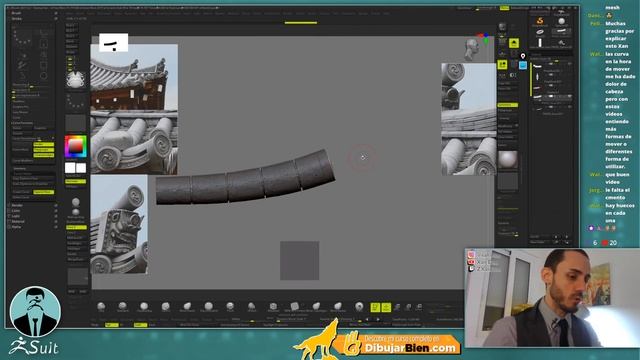Screen dimensions: 640x360
Task: Open the Twitch icon on webcam overlay
Action: 471,269
